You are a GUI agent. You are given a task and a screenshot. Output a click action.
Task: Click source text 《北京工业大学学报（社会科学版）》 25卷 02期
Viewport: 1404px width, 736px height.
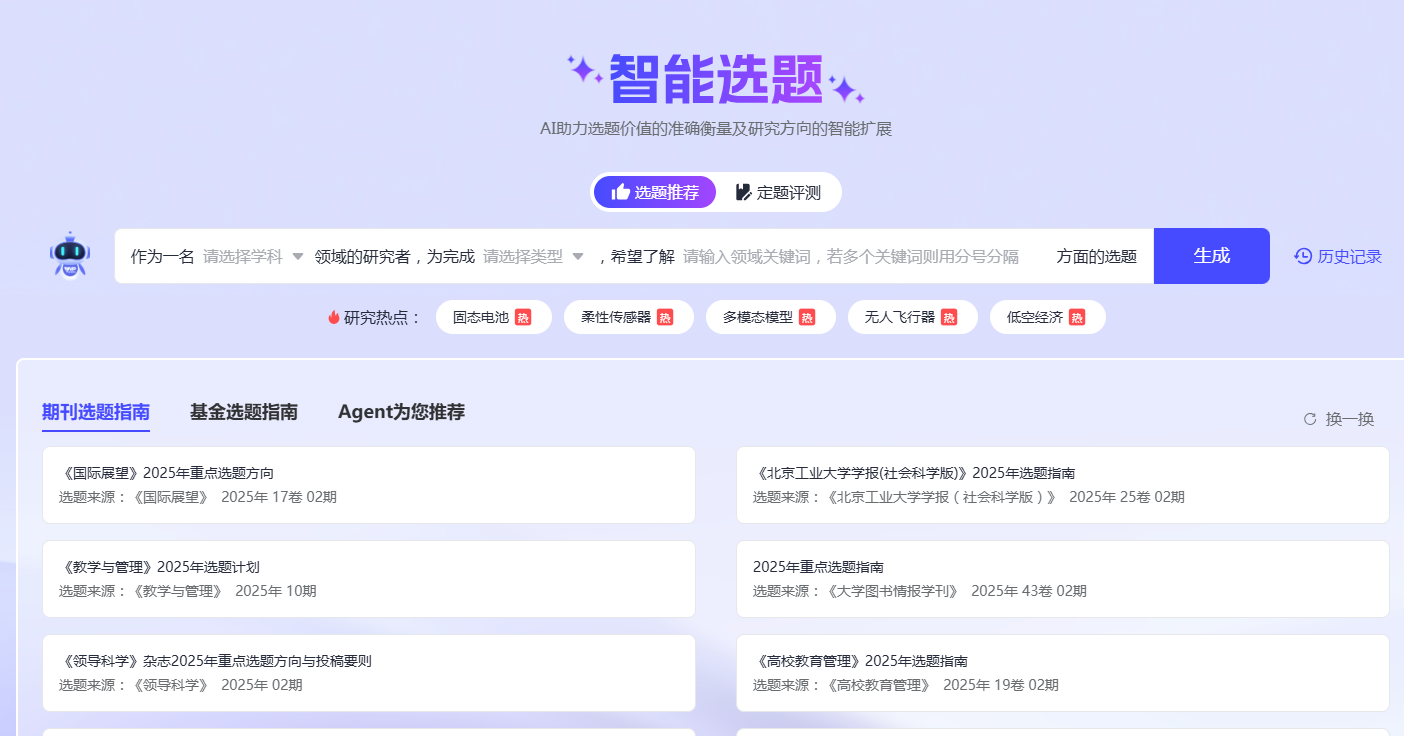(x=969, y=497)
